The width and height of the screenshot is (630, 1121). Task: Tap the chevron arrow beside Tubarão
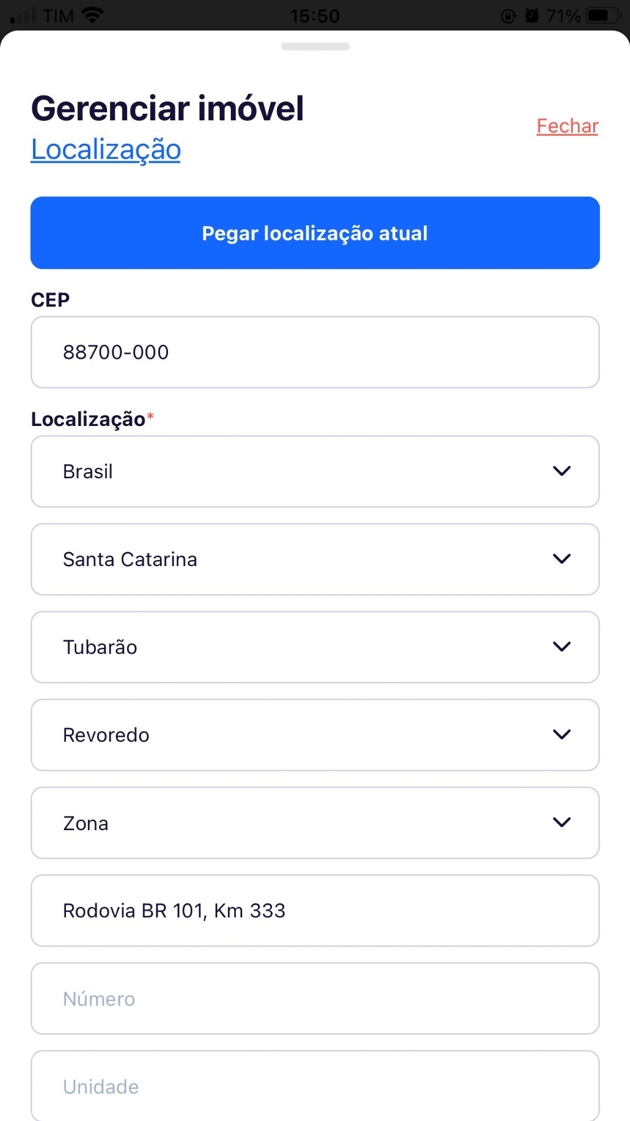(562, 647)
